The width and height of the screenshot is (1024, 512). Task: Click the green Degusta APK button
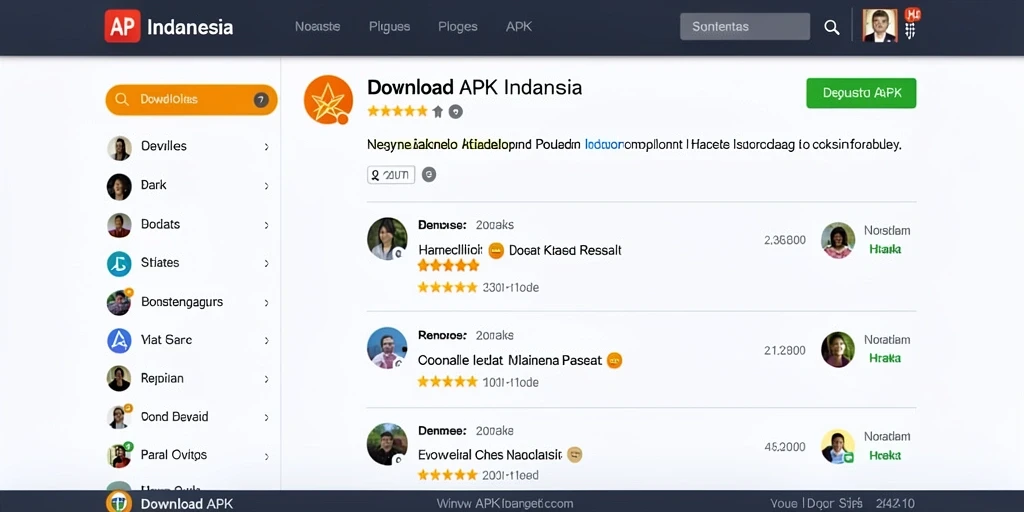(x=861, y=93)
